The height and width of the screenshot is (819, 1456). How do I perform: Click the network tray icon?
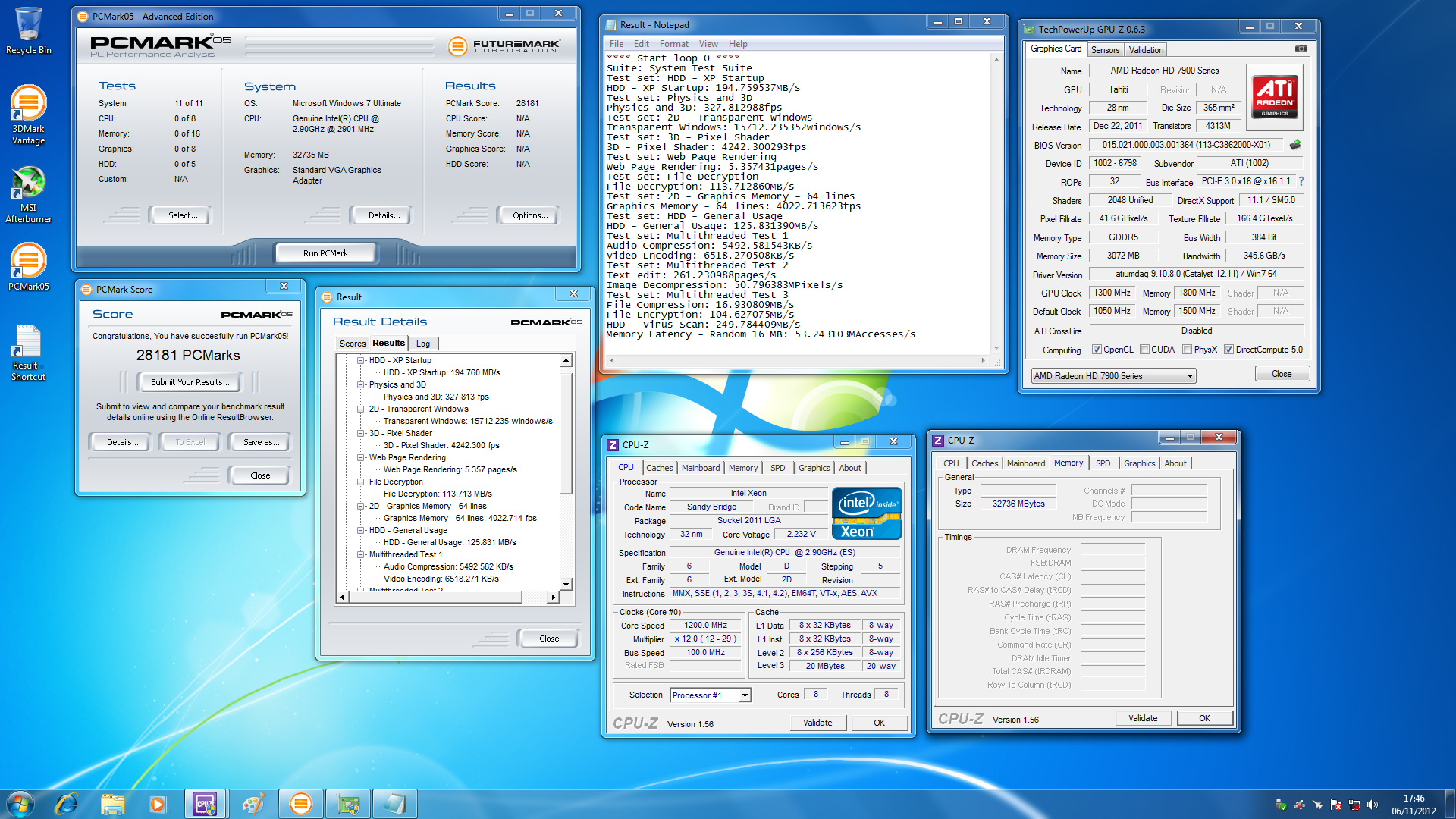(x=1354, y=805)
